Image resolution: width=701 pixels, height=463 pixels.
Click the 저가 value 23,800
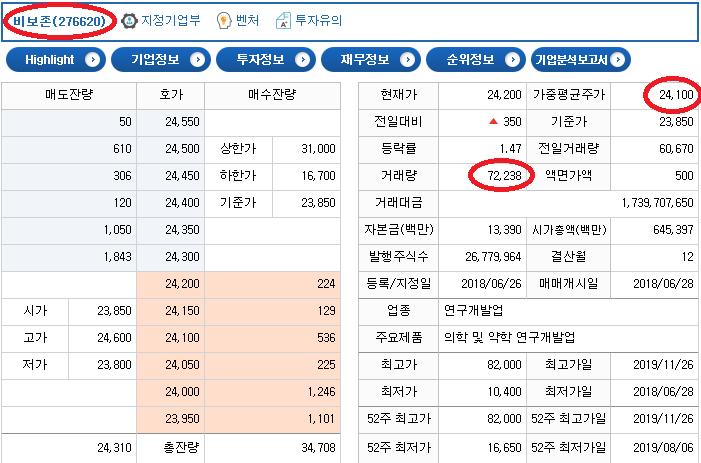114,365
